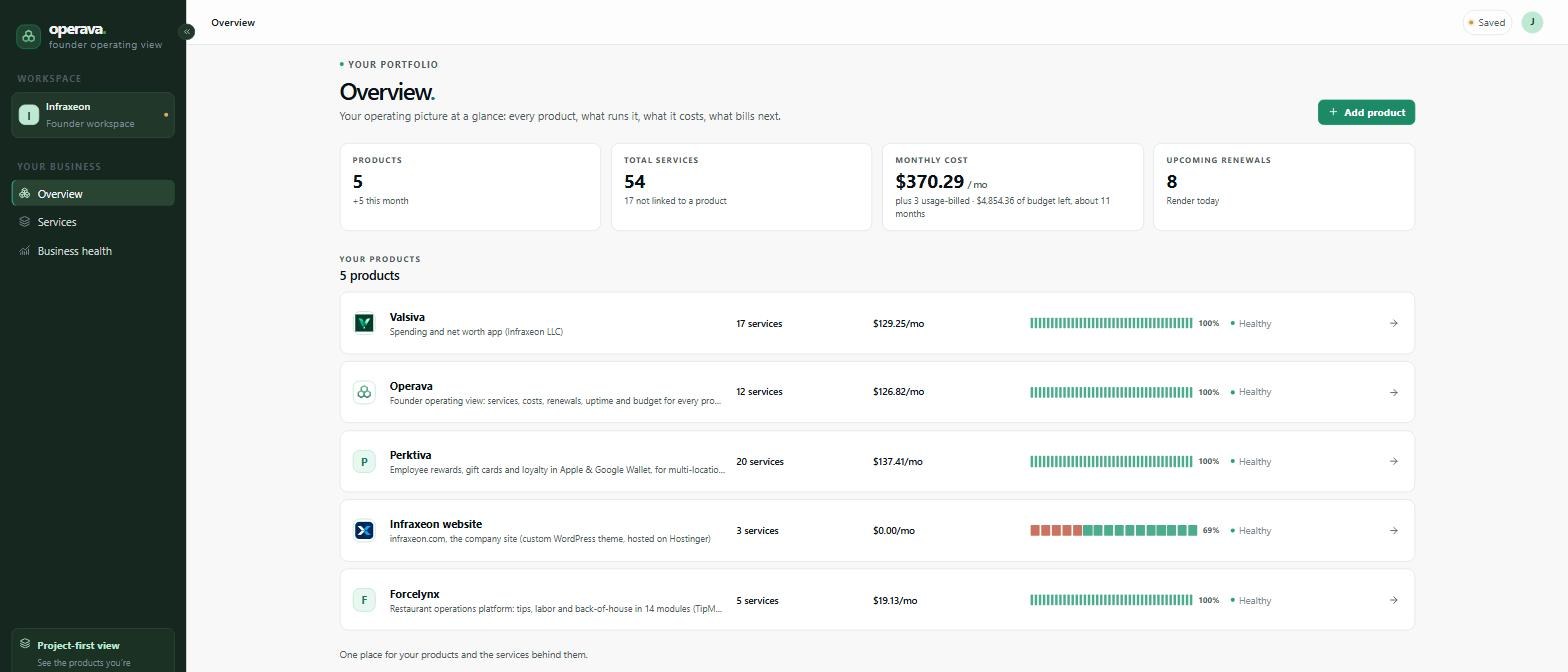1568x672 pixels.
Task: Switch workspace using the Infraxeon selector
Action: tap(93, 115)
